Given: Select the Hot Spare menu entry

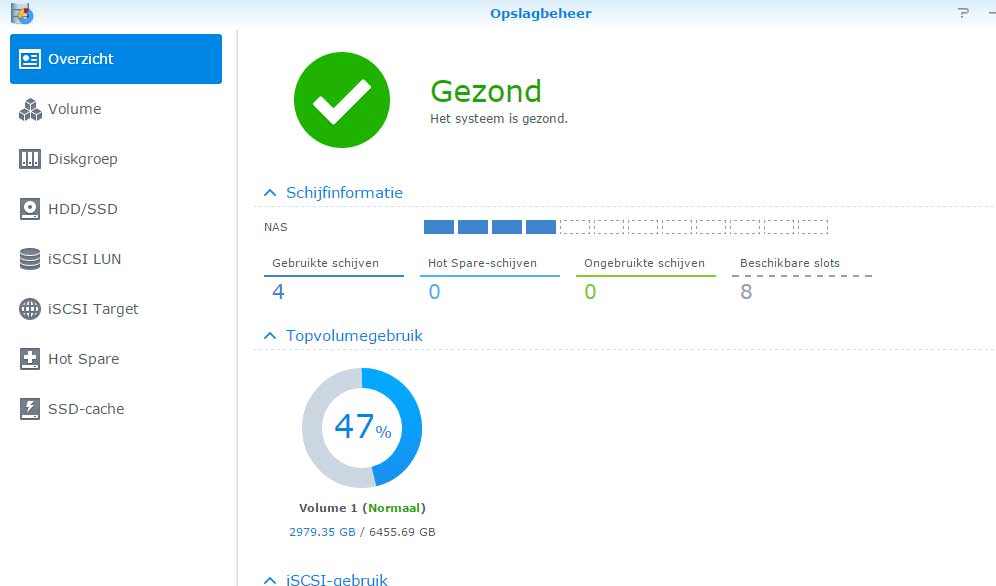Looking at the screenshot, I should (x=83, y=359).
